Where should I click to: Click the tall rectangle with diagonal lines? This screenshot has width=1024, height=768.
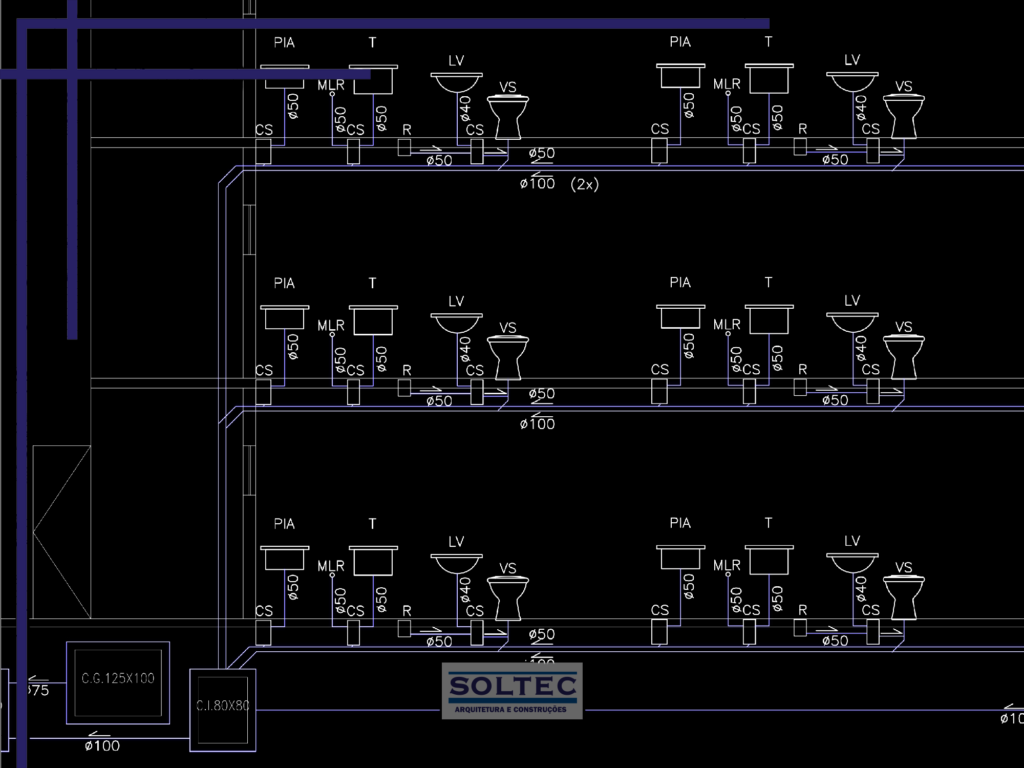pos(62,531)
